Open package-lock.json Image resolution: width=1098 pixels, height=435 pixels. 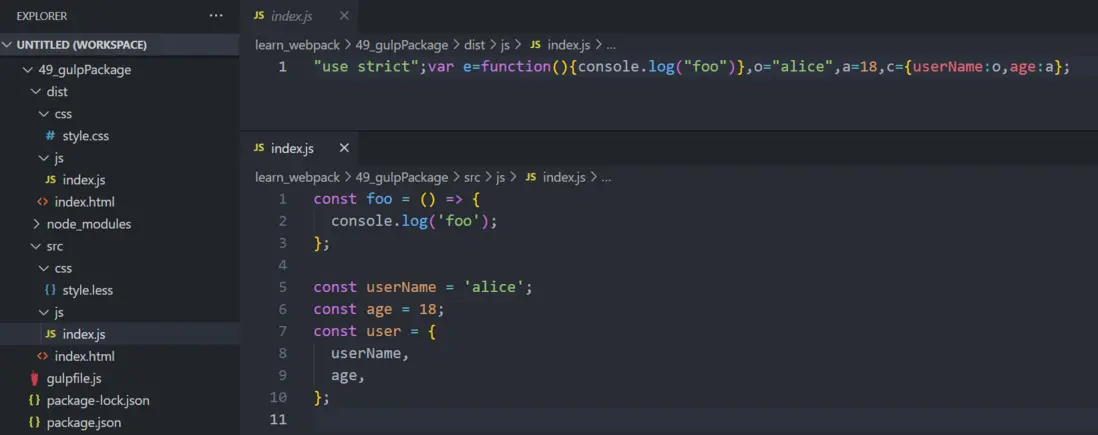98,401
